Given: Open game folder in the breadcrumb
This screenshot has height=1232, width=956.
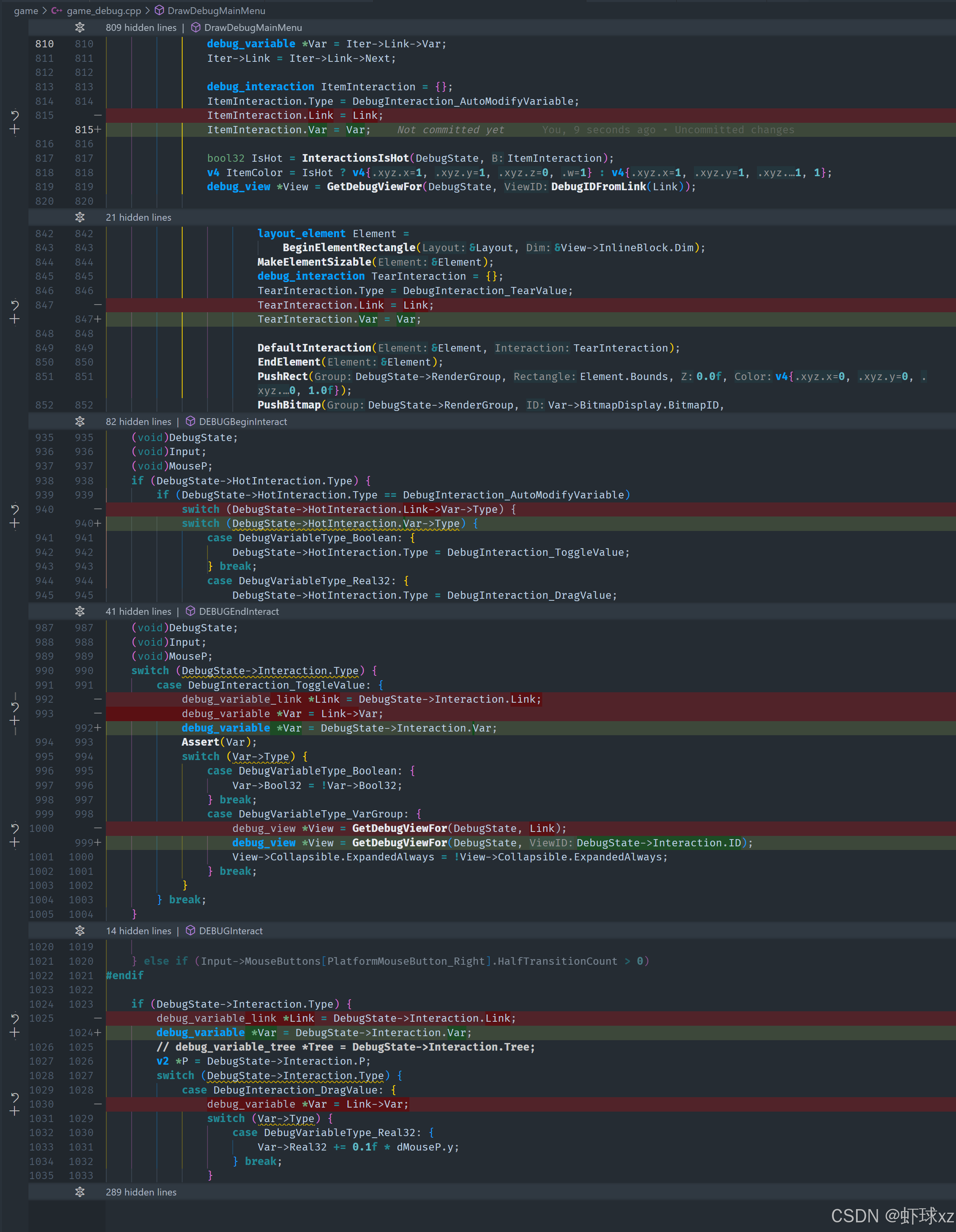Looking at the screenshot, I should [x=26, y=11].
